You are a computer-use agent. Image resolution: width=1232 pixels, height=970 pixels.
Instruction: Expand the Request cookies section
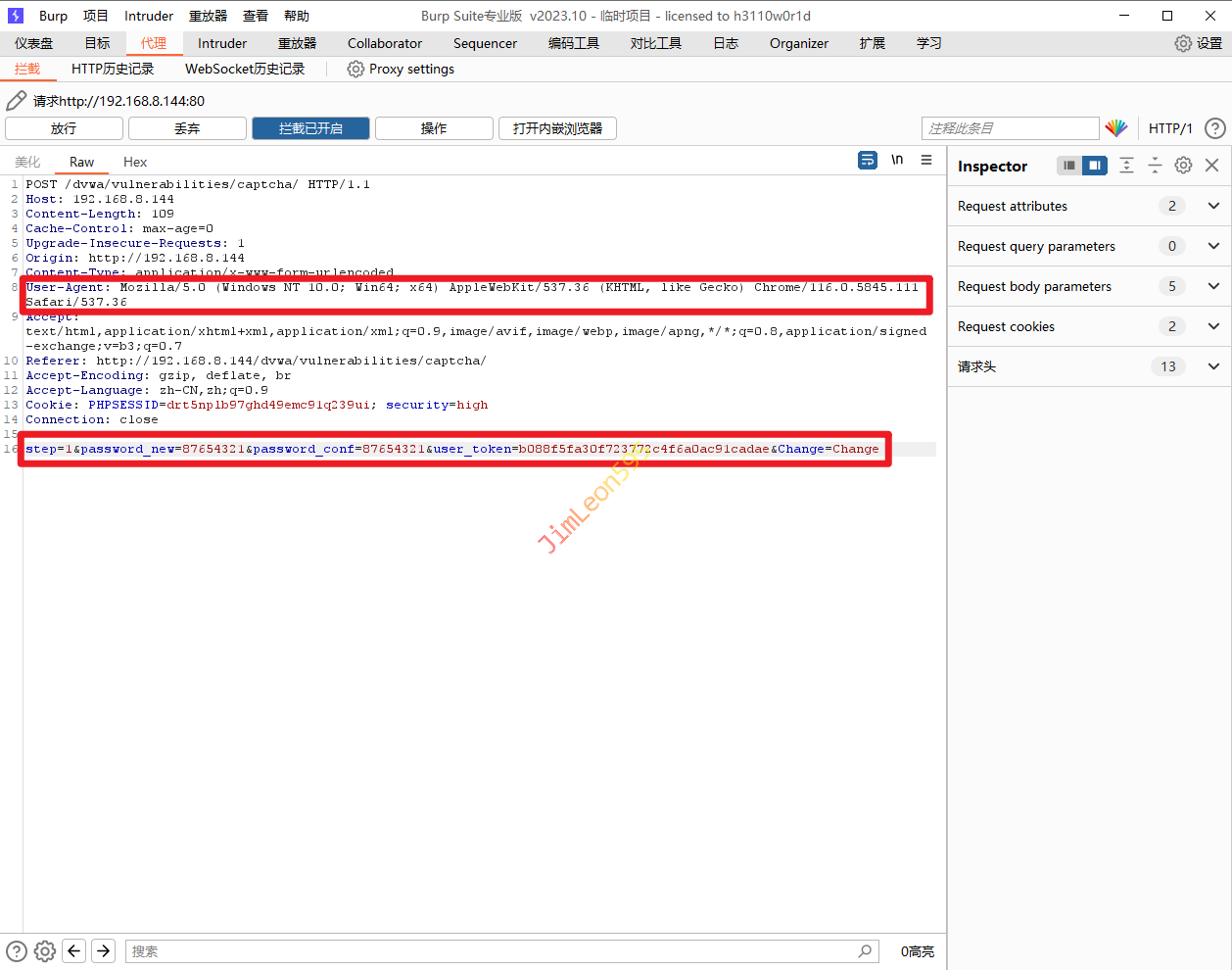coord(1213,326)
